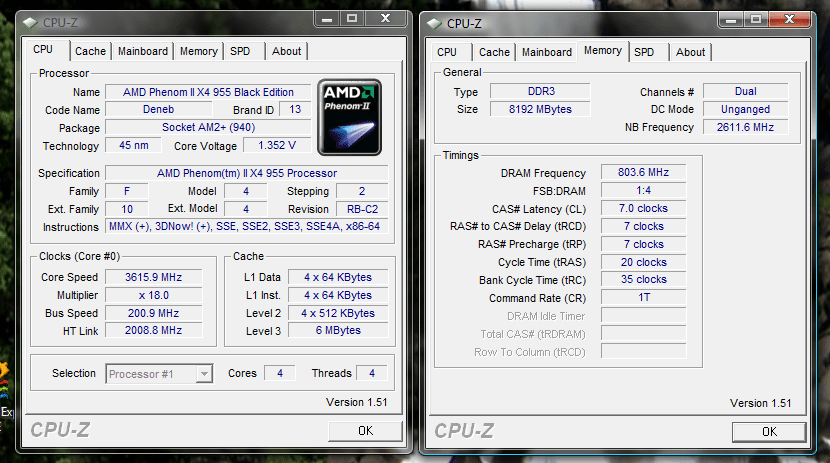Select Memory tab in left window
830x463 pixels.
(199, 51)
